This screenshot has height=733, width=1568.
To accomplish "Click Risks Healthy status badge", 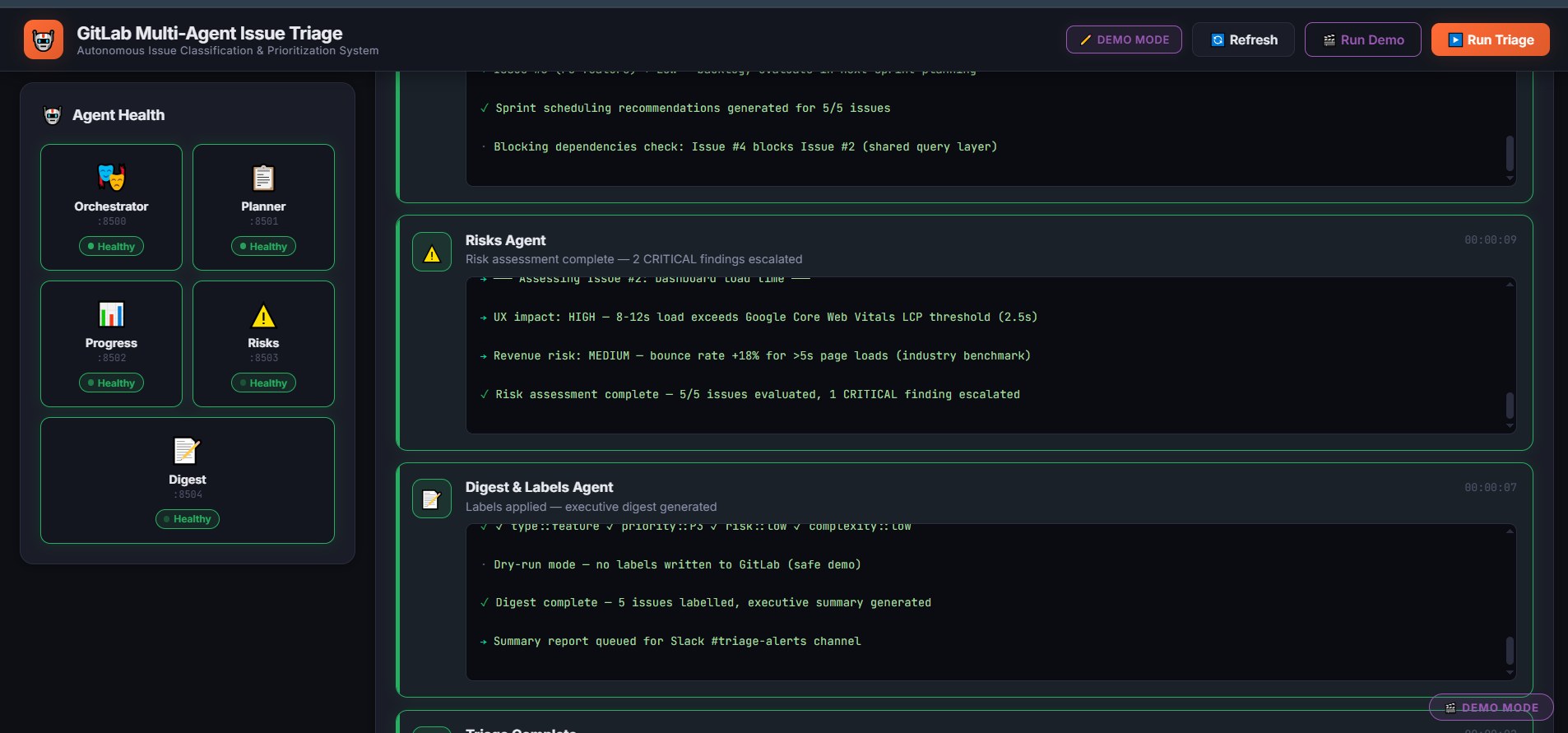I will [263, 383].
